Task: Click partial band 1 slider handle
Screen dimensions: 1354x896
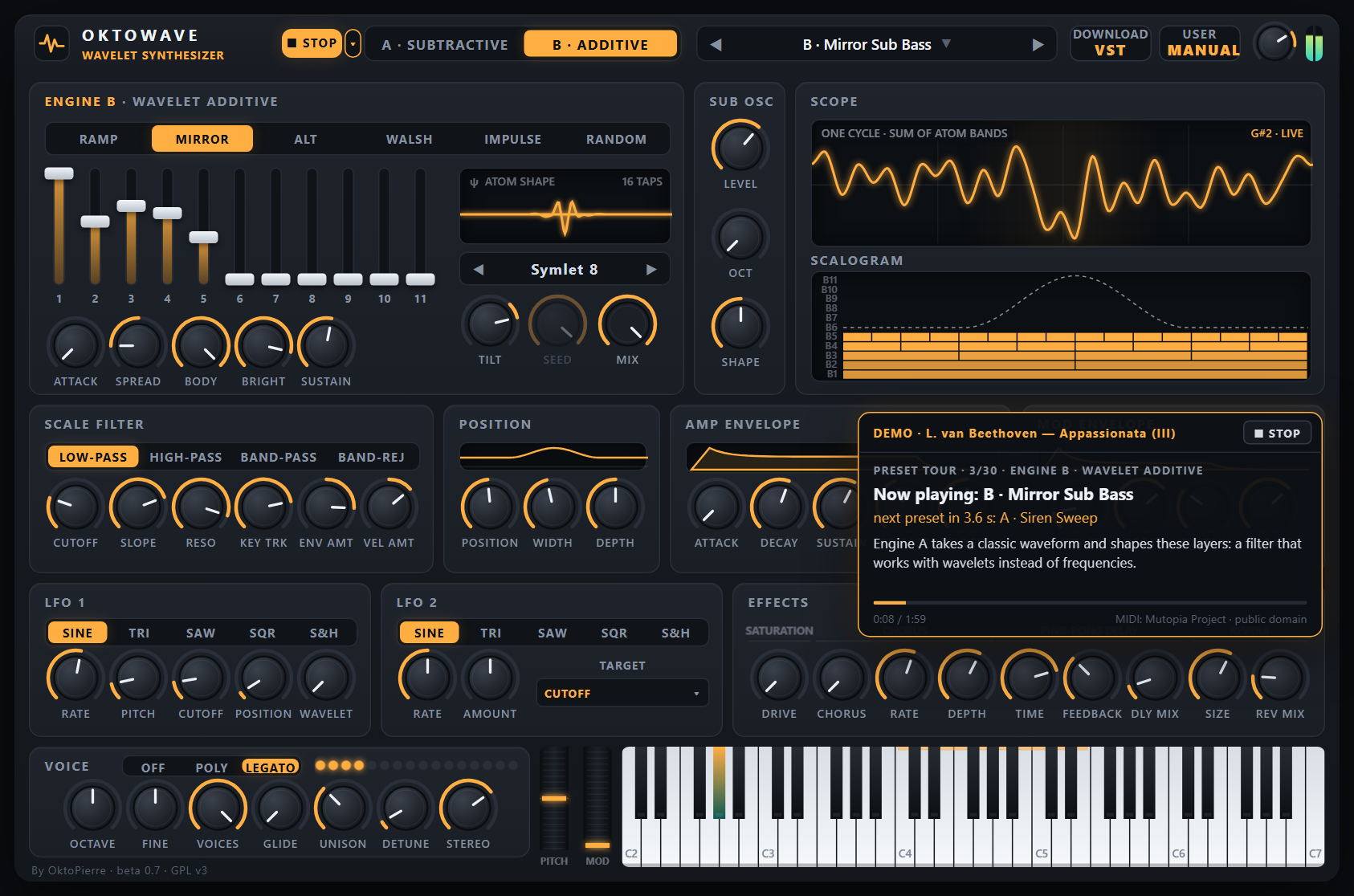Action: pos(59,173)
